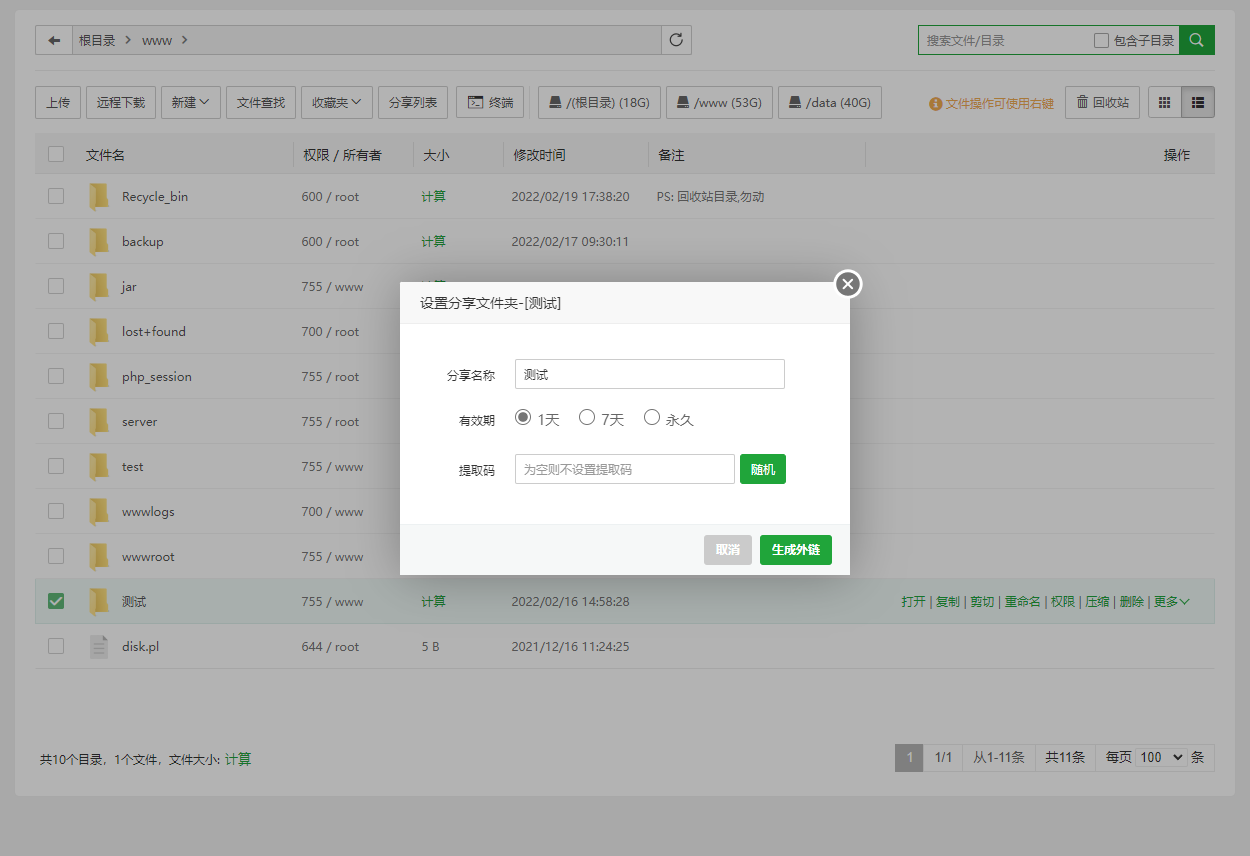Switch to grid view layout
This screenshot has height=856, width=1250.
(x=1163, y=102)
